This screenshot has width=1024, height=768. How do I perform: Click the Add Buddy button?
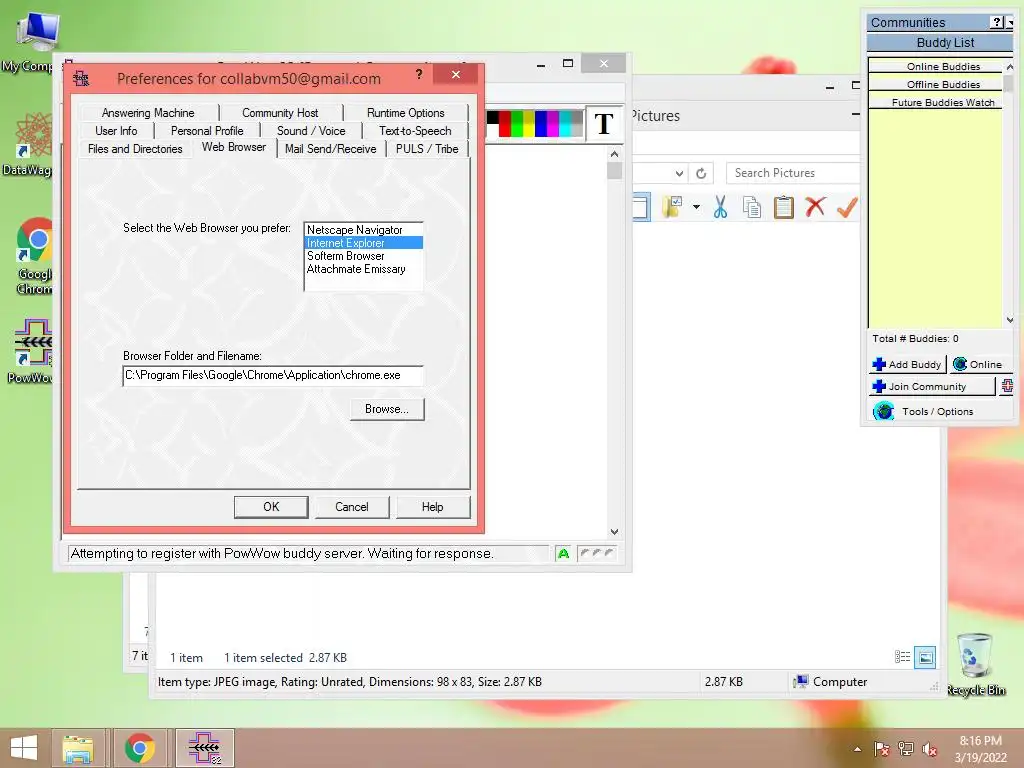908,364
